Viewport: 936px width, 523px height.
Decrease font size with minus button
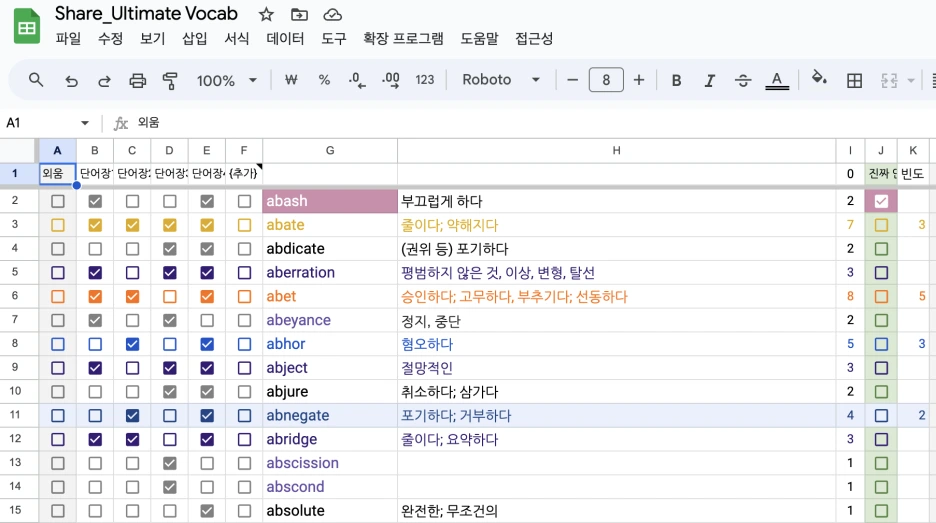[x=572, y=79]
